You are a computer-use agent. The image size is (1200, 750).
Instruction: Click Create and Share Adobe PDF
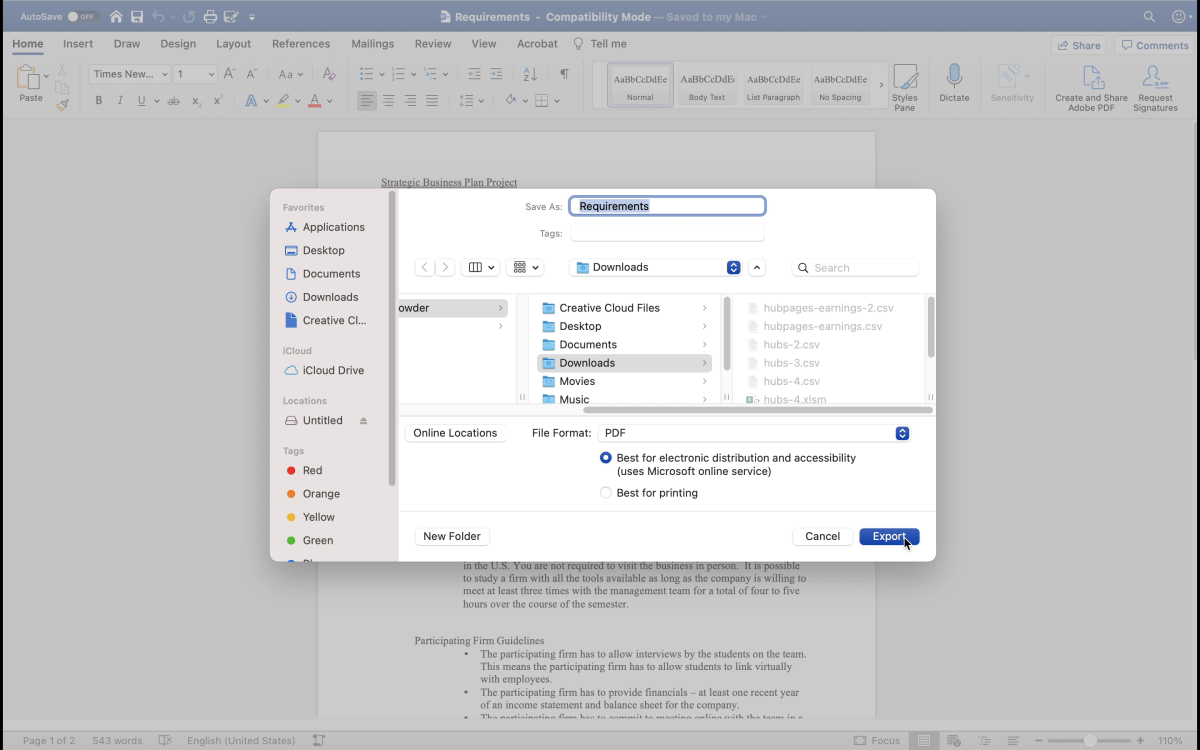point(1090,85)
